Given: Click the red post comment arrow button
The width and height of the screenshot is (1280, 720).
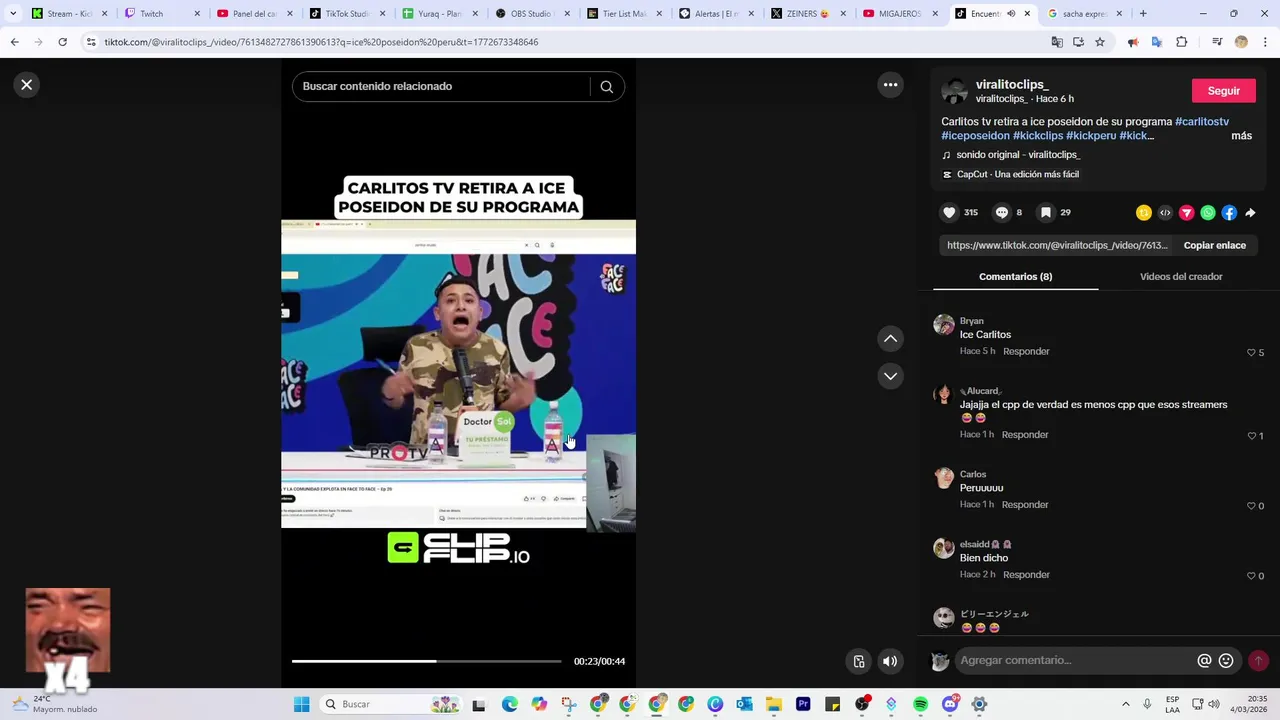Looking at the screenshot, I should (x=1258, y=661).
